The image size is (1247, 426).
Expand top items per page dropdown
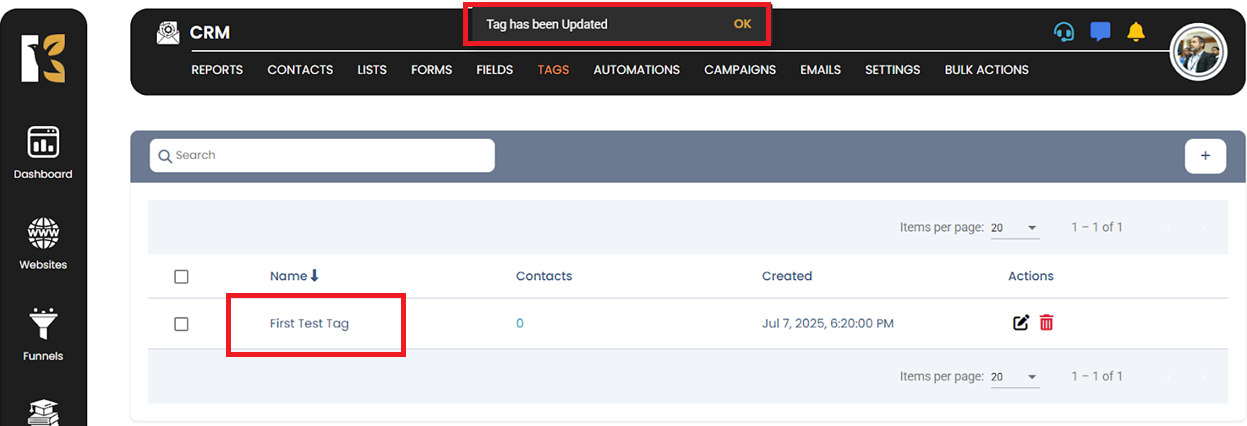pos(1015,228)
